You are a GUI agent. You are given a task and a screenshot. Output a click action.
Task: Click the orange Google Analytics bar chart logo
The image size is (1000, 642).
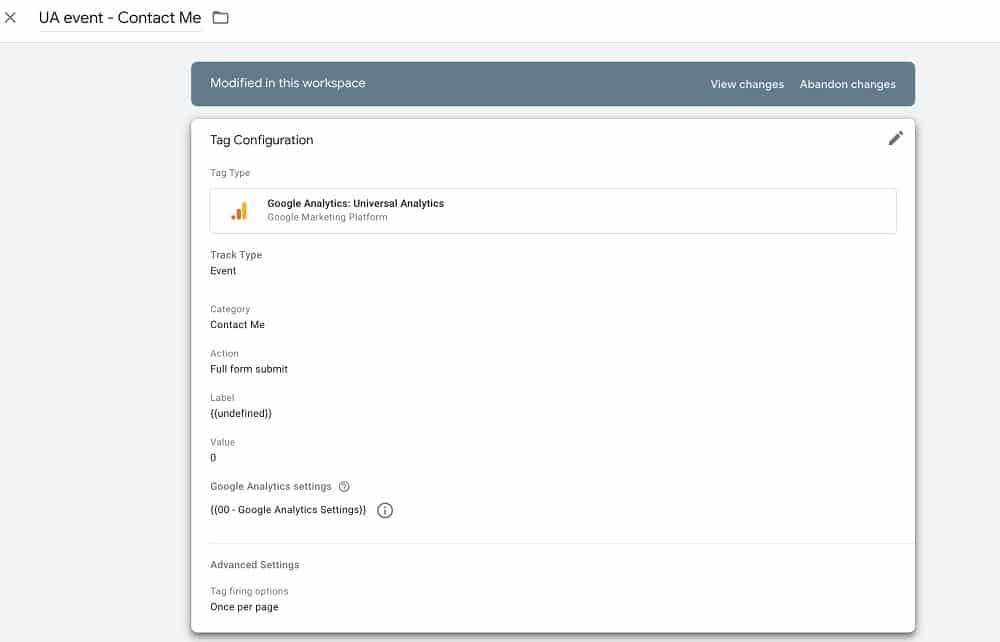click(x=239, y=211)
